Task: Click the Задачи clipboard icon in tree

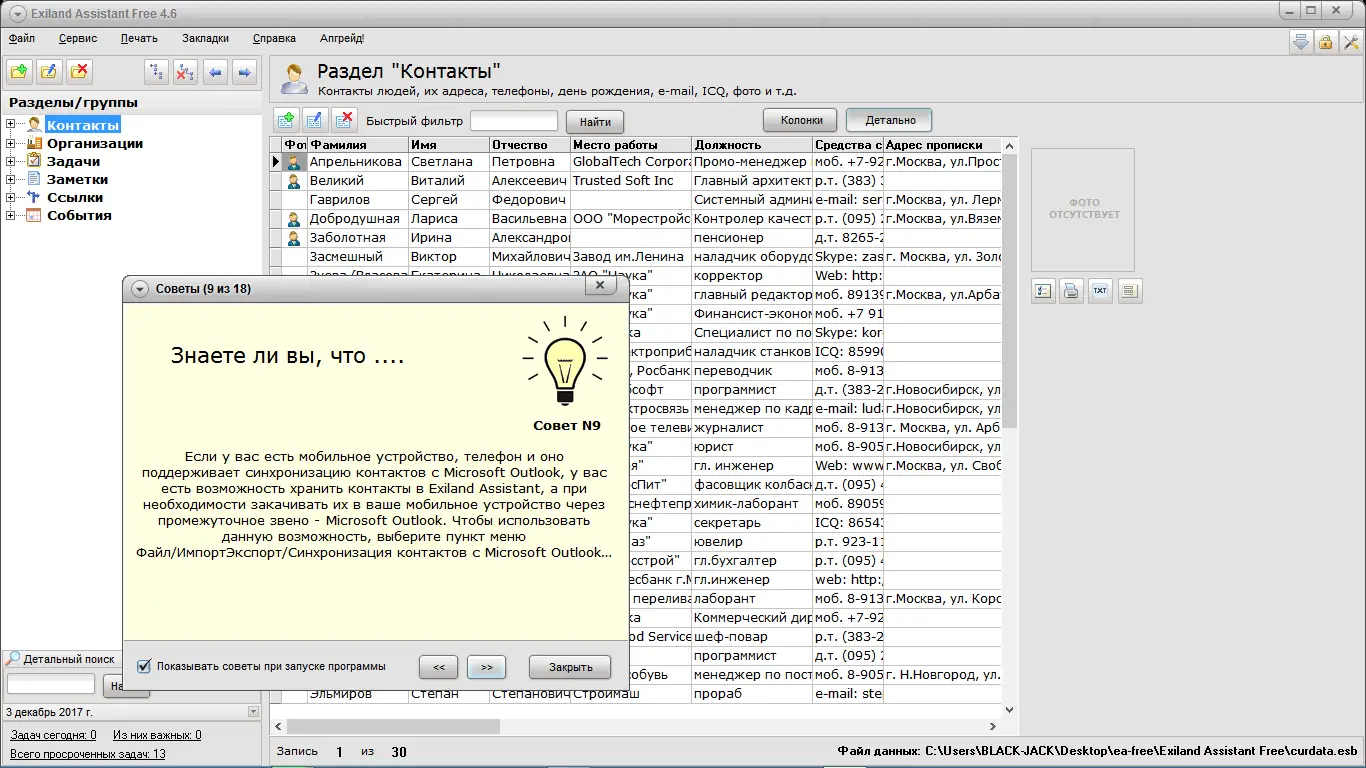Action: point(34,161)
